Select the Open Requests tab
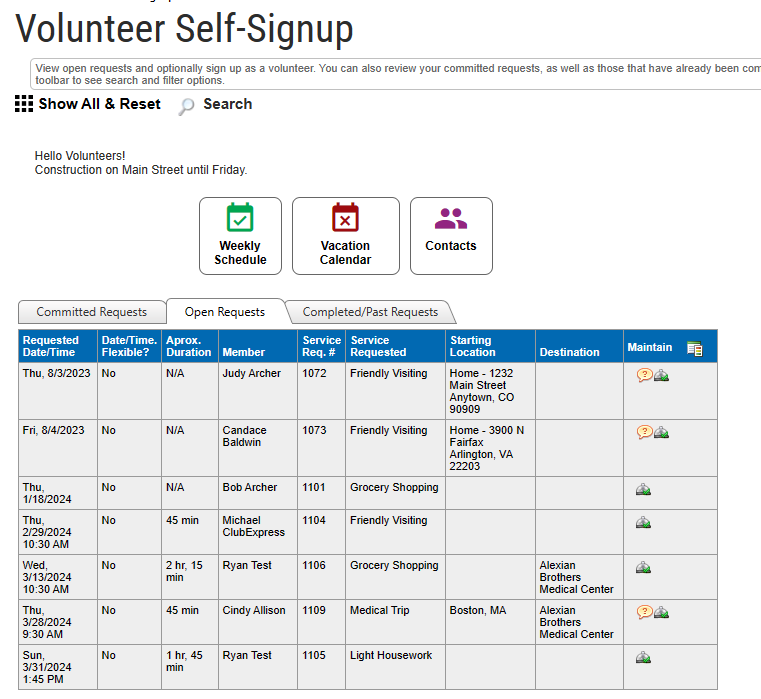The height and width of the screenshot is (699, 761). coord(225,312)
